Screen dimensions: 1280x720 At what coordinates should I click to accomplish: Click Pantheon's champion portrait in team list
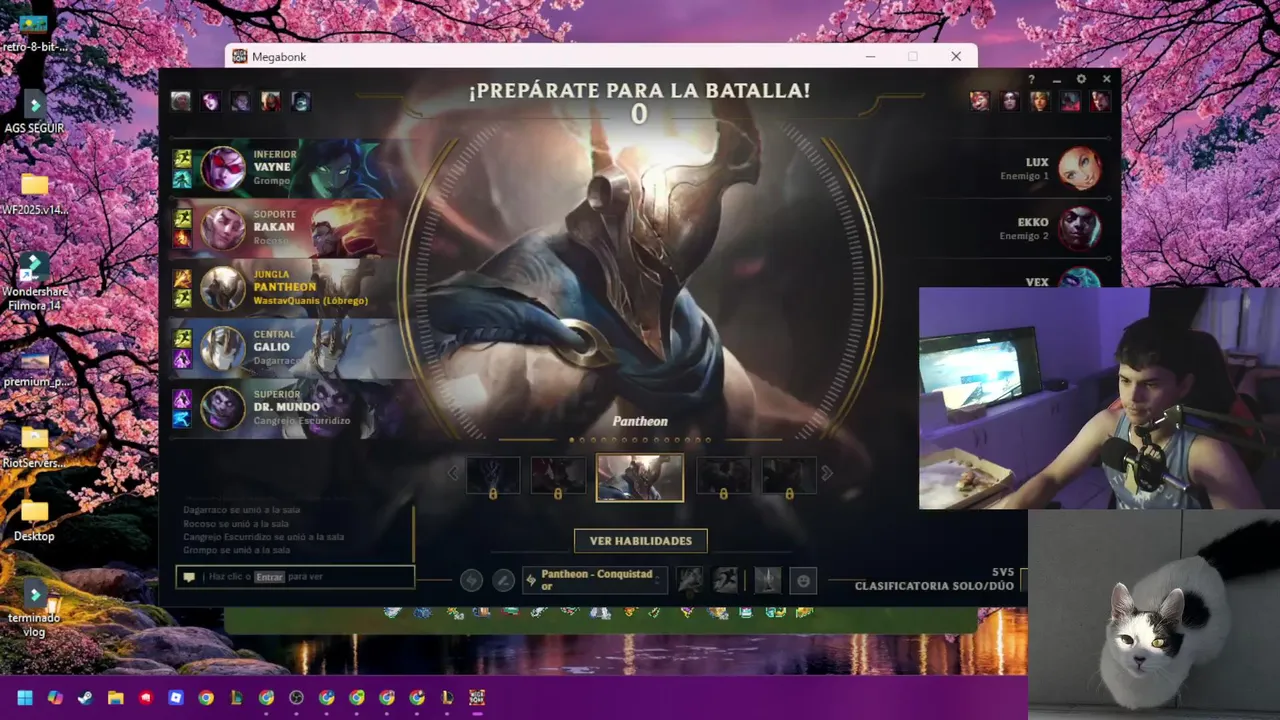tap(222, 288)
